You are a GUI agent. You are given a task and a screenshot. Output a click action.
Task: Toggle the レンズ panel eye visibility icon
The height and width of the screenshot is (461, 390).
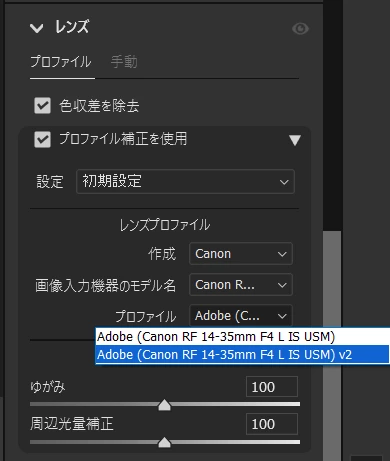(x=300, y=29)
